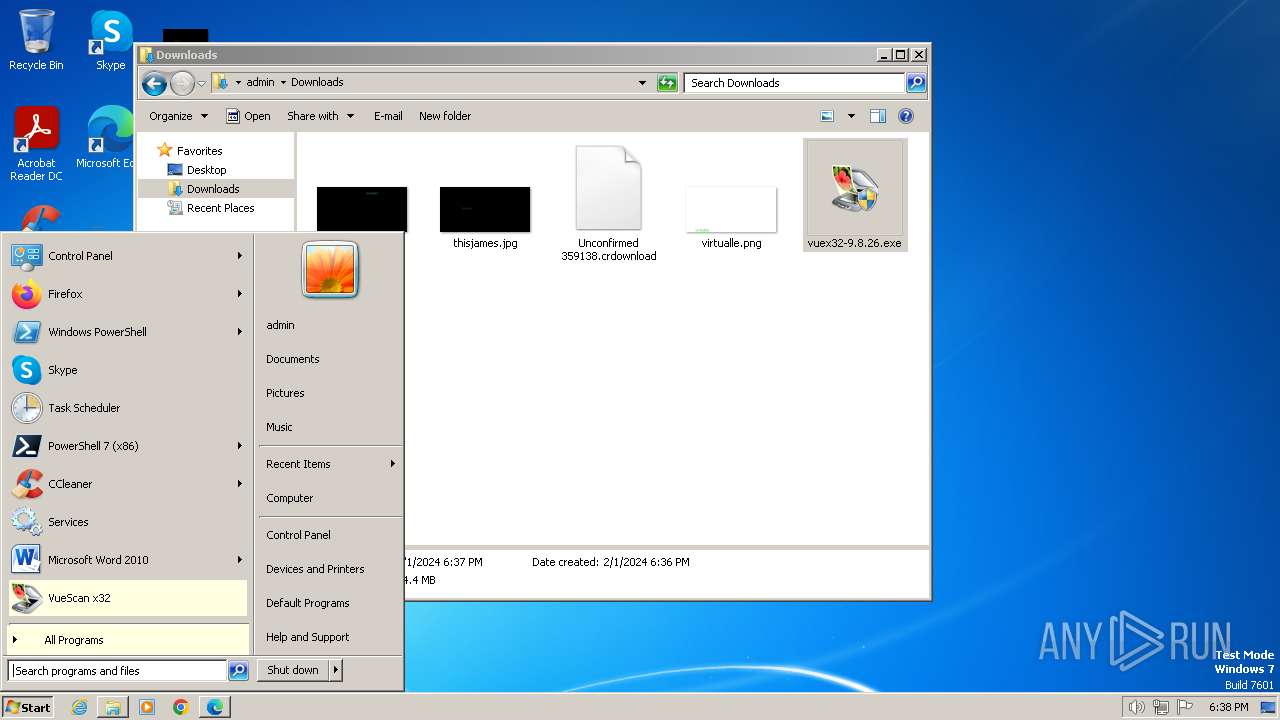Go back in Downloads explorer window
Image resolution: width=1280 pixels, height=720 pixels.
click(x=154, y=83)
